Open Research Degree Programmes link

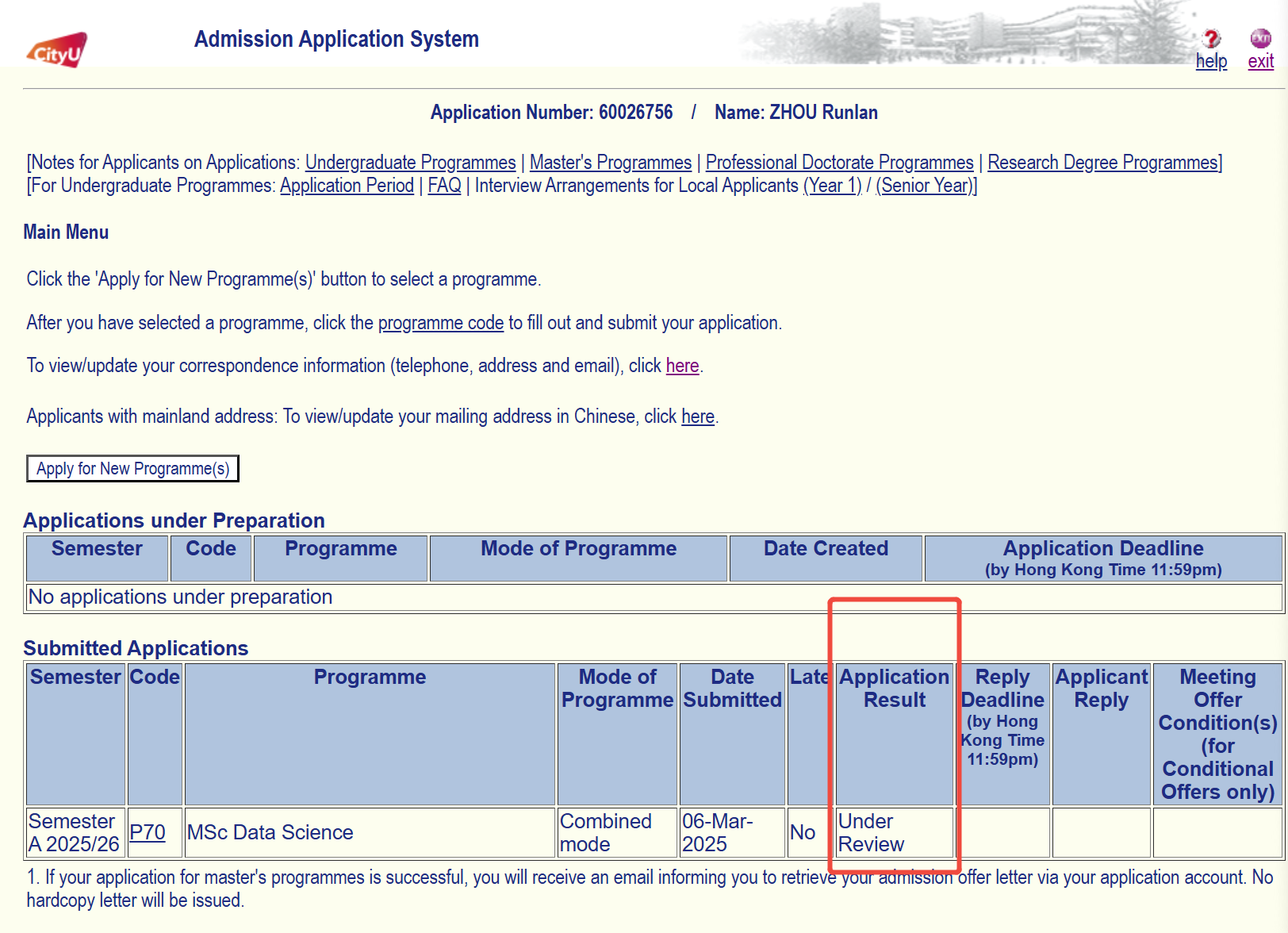coord(1102,163)
